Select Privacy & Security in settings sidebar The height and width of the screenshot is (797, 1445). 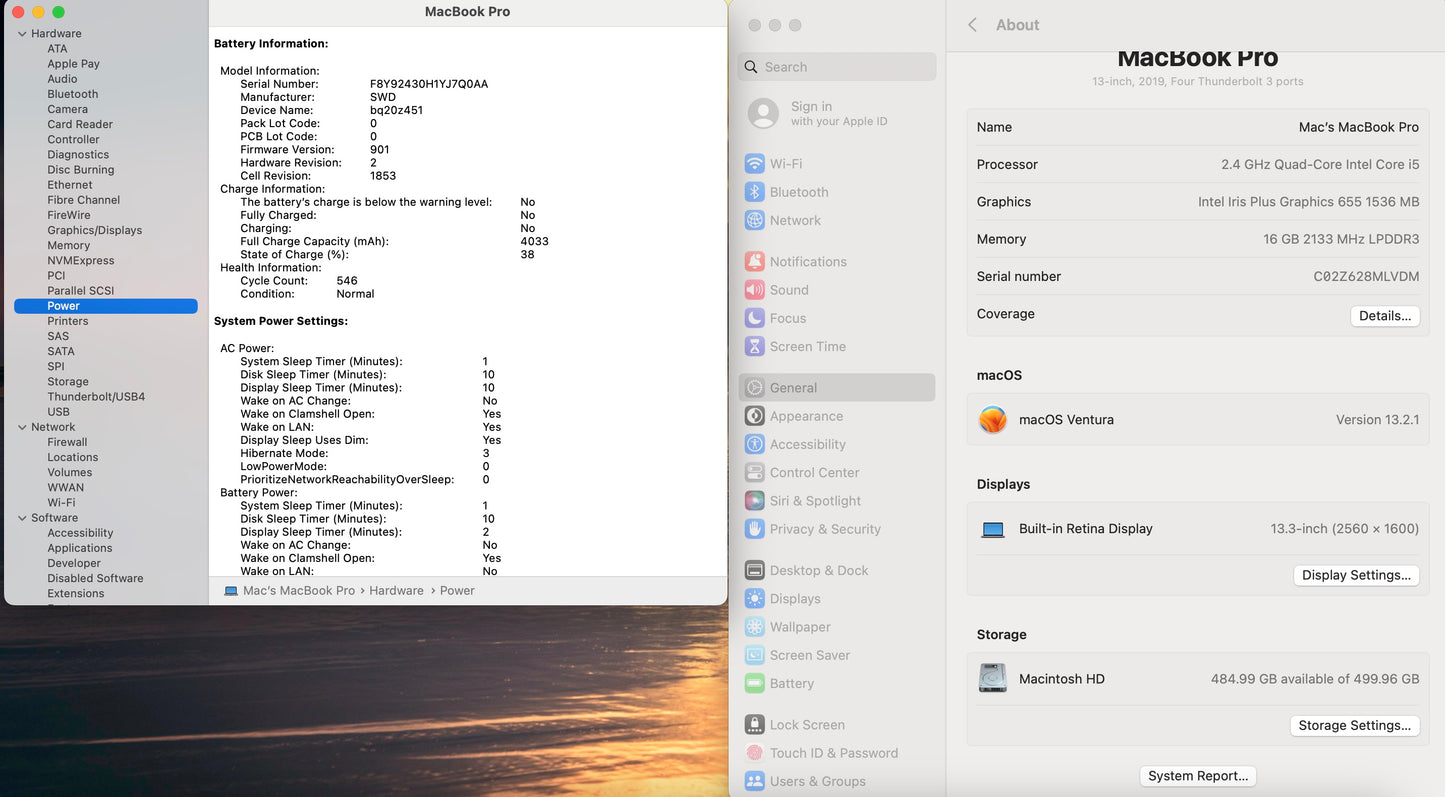pos(824,529)
